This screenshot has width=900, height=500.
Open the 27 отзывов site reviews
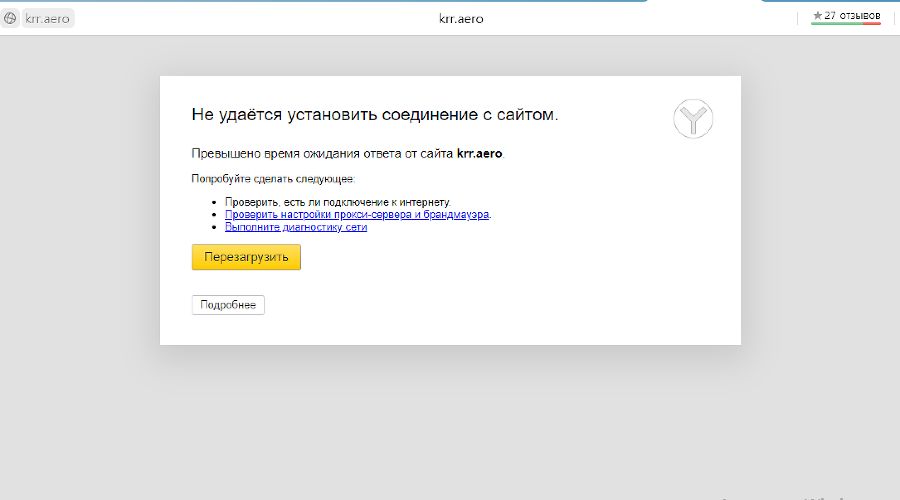coord(852,15)
